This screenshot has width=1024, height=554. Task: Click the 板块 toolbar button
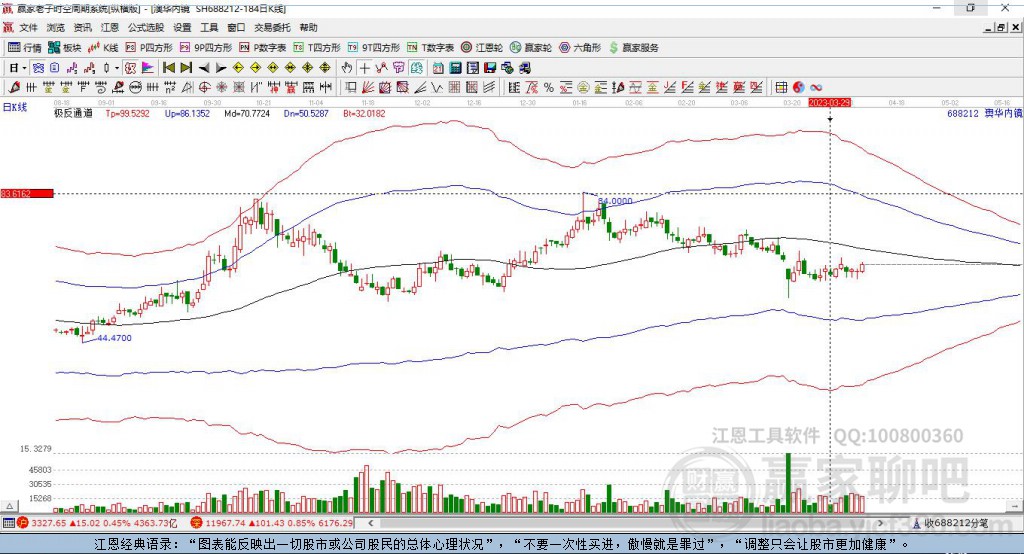[65, 48]
